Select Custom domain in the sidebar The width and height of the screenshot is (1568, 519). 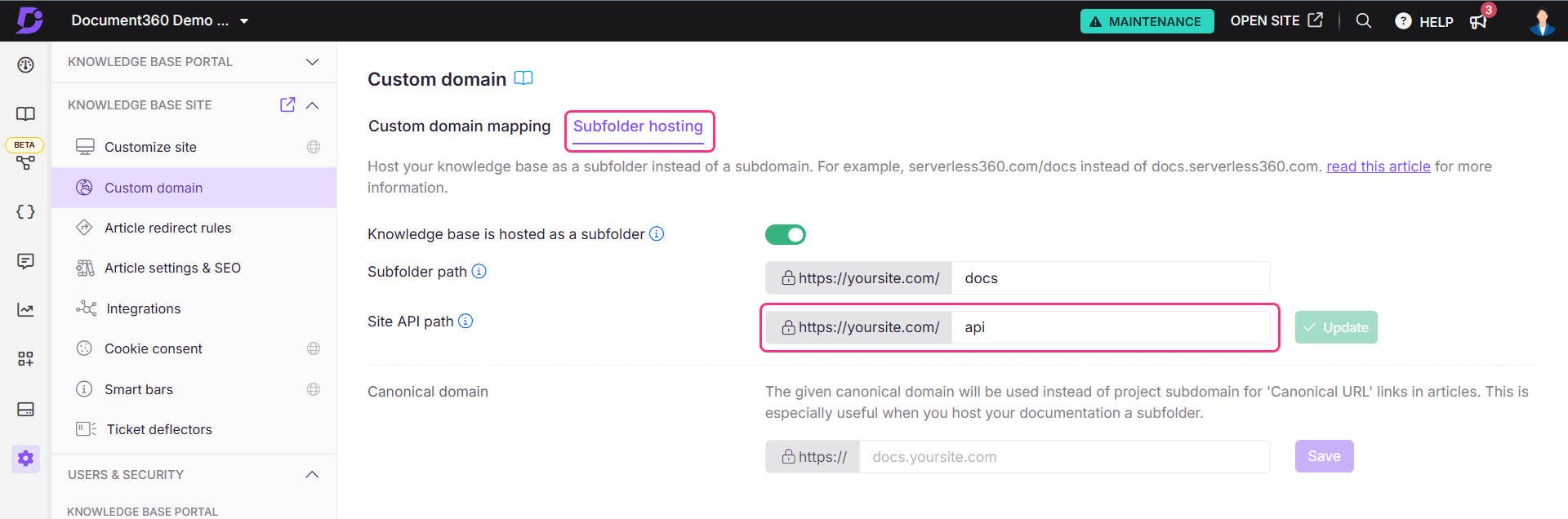(x=194, y=188)
